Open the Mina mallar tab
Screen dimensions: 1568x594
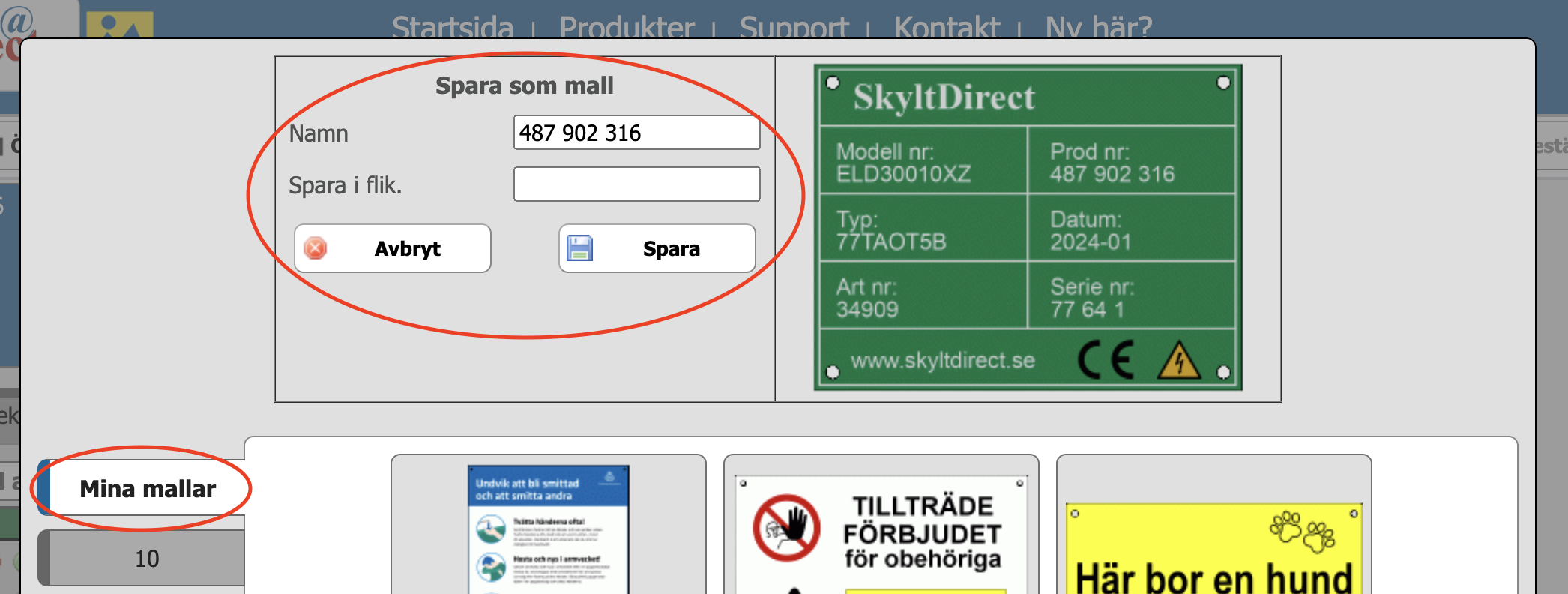142,488
